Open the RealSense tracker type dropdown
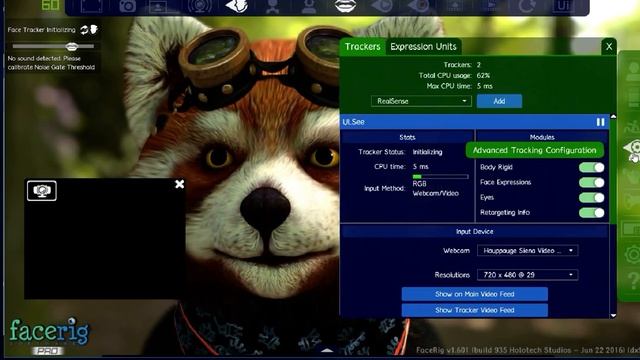Image resolution: width=640 pixels, height=360 pixels. coord(421,101)
